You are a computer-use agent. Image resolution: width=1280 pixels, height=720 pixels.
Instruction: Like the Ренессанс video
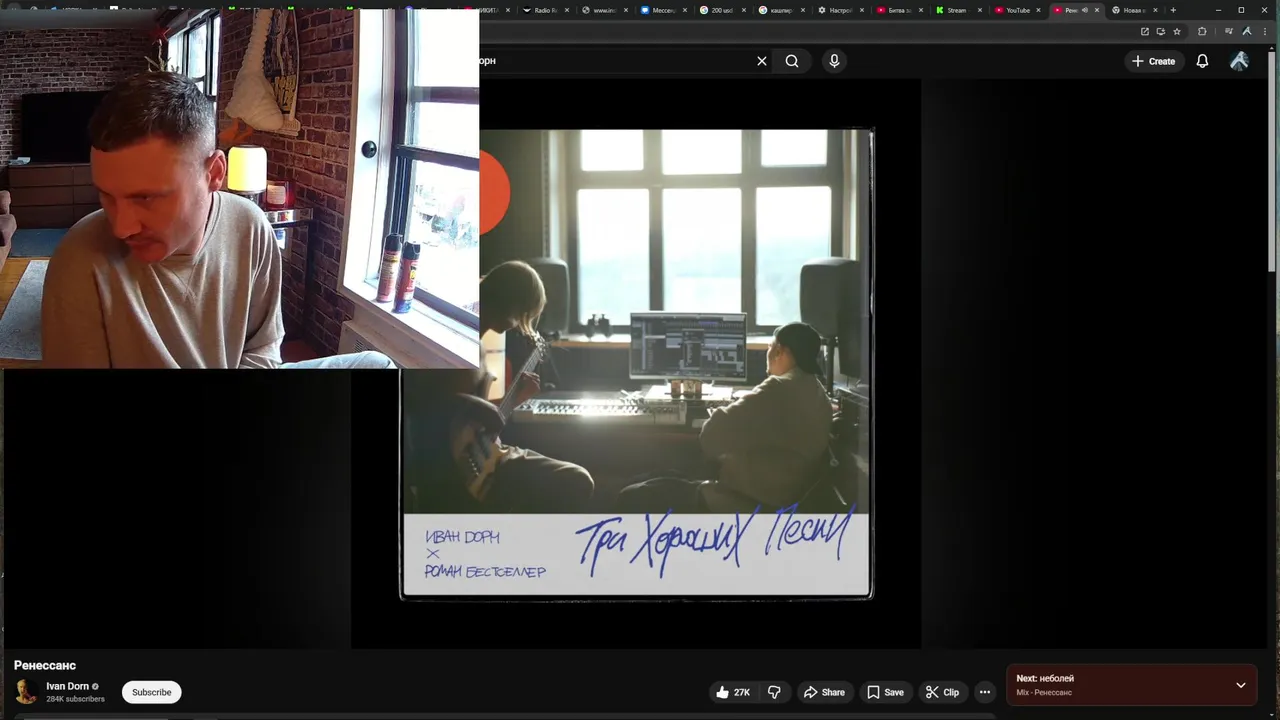click(733, 692)
